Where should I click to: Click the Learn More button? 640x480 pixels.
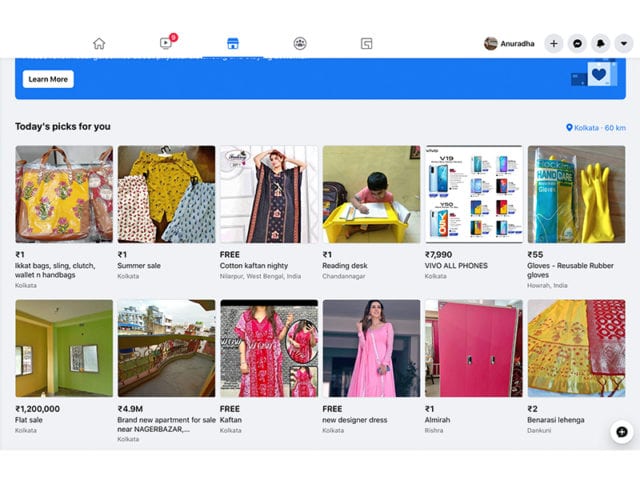(48, 79)
